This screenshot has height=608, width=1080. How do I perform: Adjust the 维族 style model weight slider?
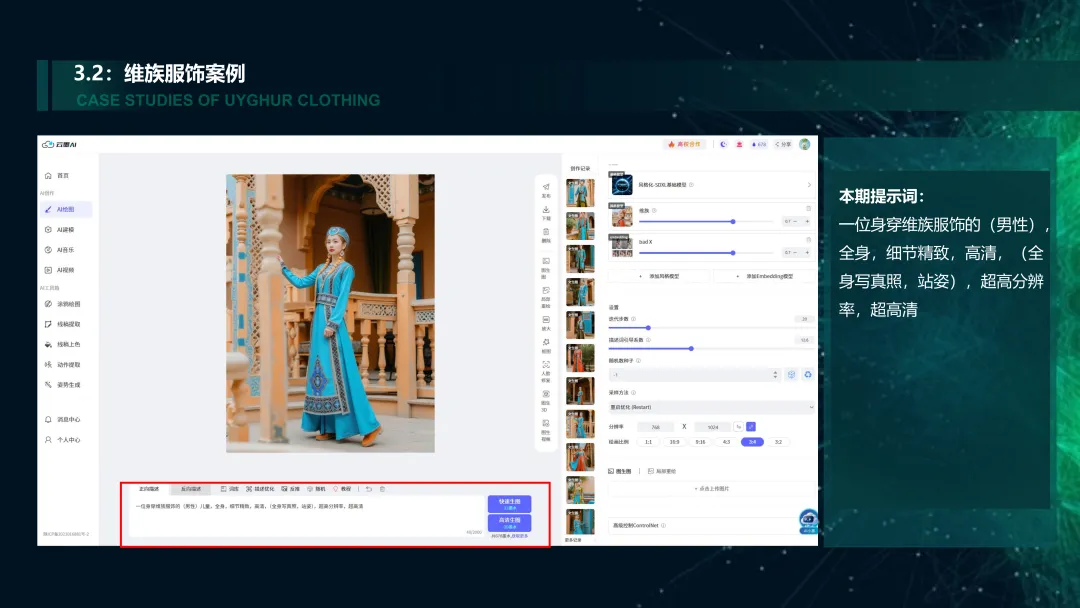tap(706, 222)
